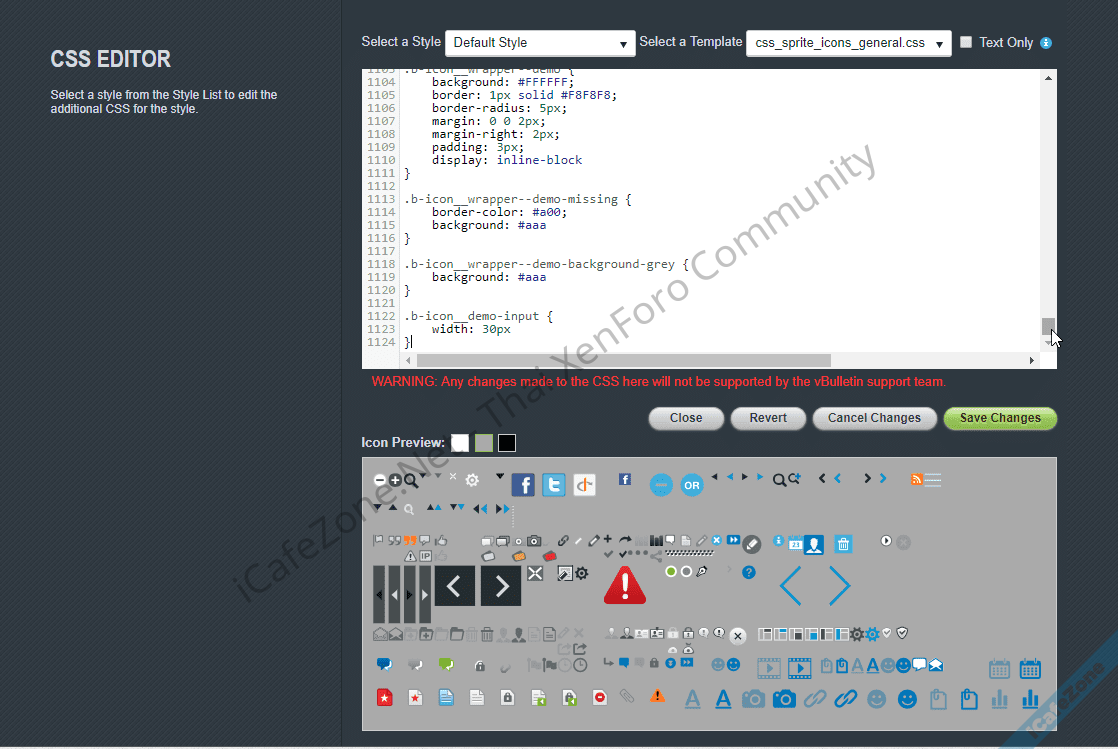Click the editor's horizontal scrollbar right arrow
Screen dimensions: 1118x749
point(1032,360)
